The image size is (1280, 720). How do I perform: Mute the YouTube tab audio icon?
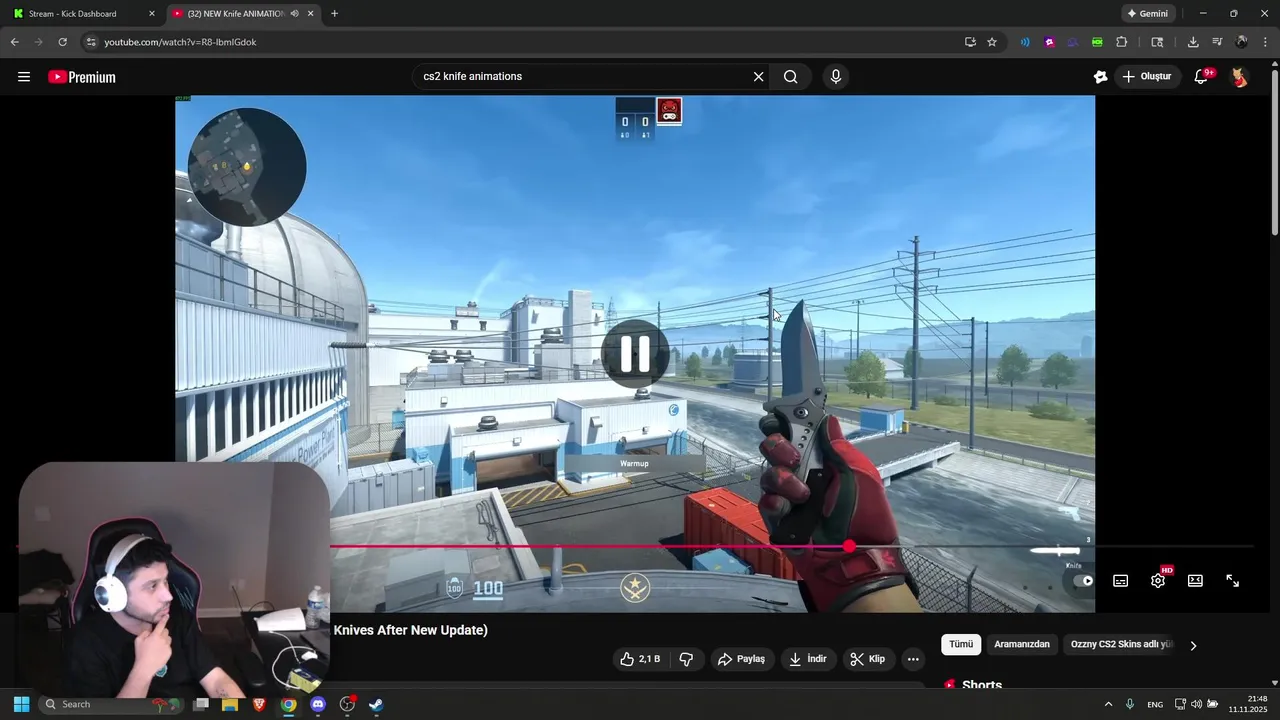point(294,14)
